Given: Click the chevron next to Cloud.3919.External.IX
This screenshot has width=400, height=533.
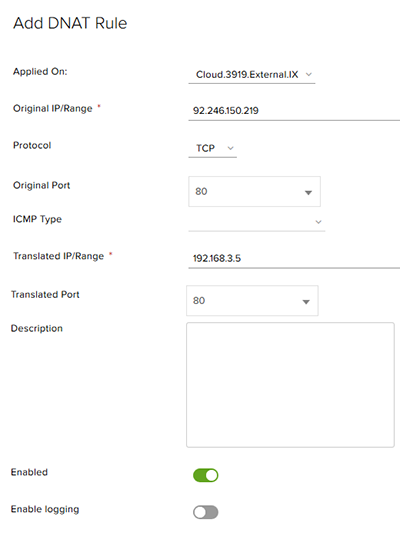Looking at the screenshot, I should click(x=309, y=74).
